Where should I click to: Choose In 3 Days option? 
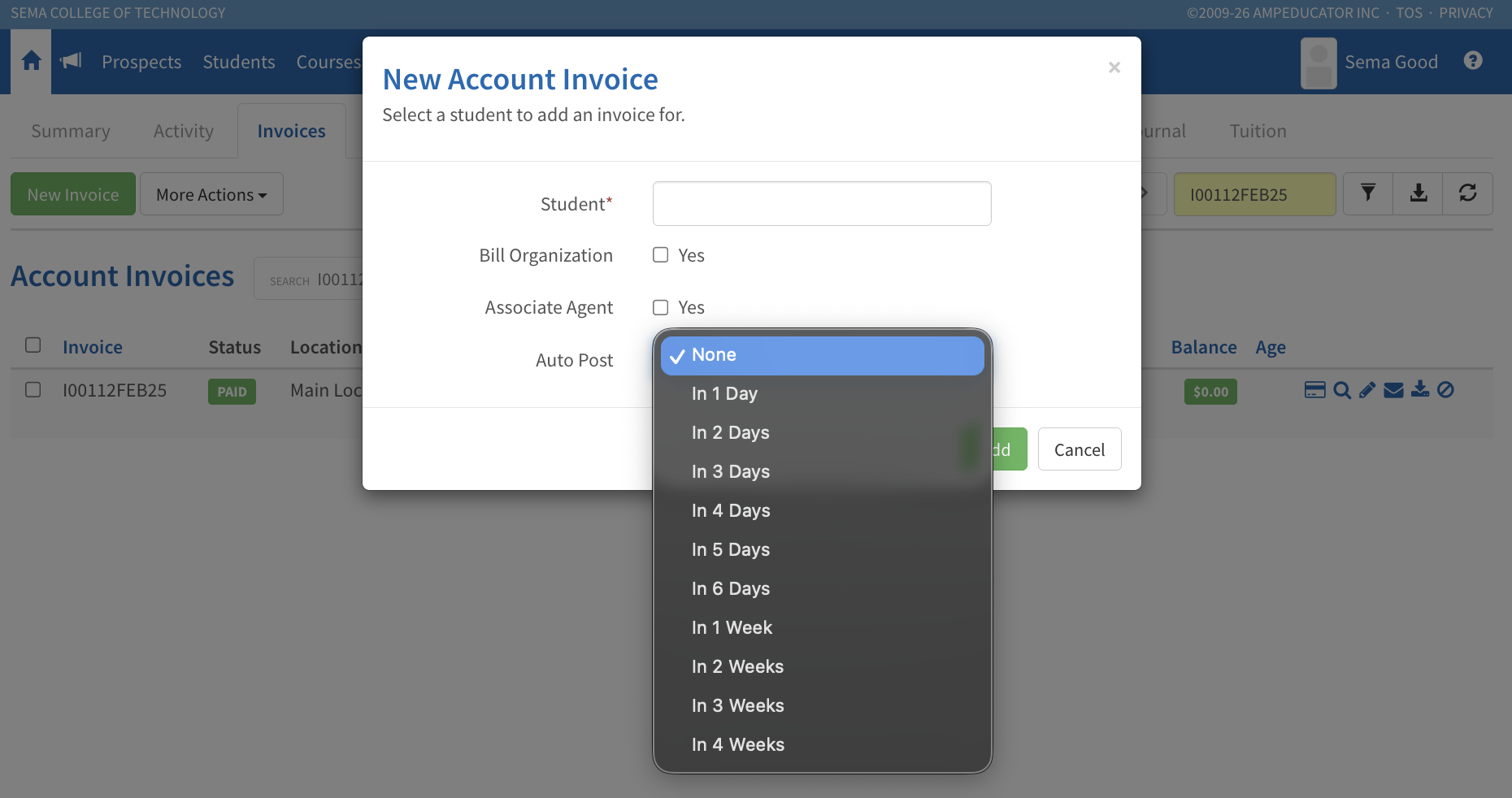click(x=823, y=472)
